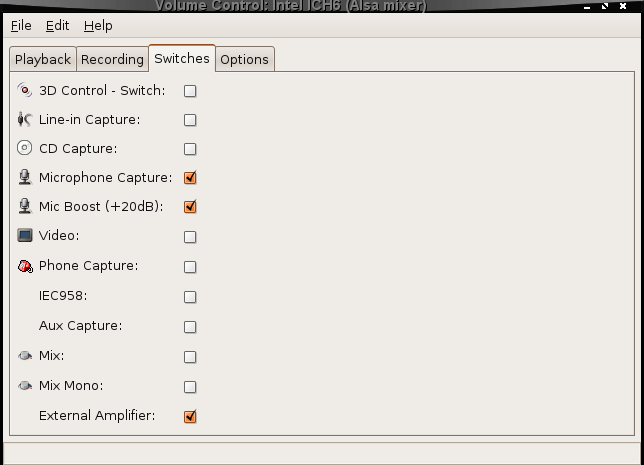
Task: Uncheck Mic Boost (+20dB)
Action: tap(190, 206)
